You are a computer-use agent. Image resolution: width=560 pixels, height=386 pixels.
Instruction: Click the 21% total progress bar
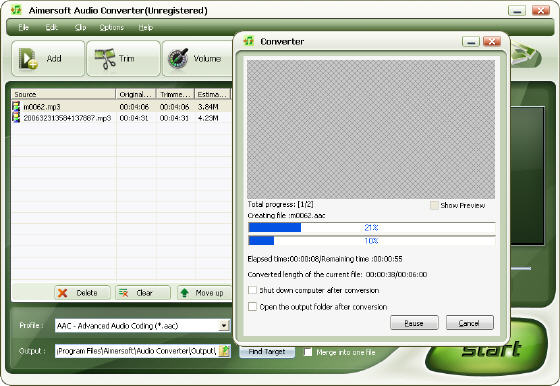371,227
